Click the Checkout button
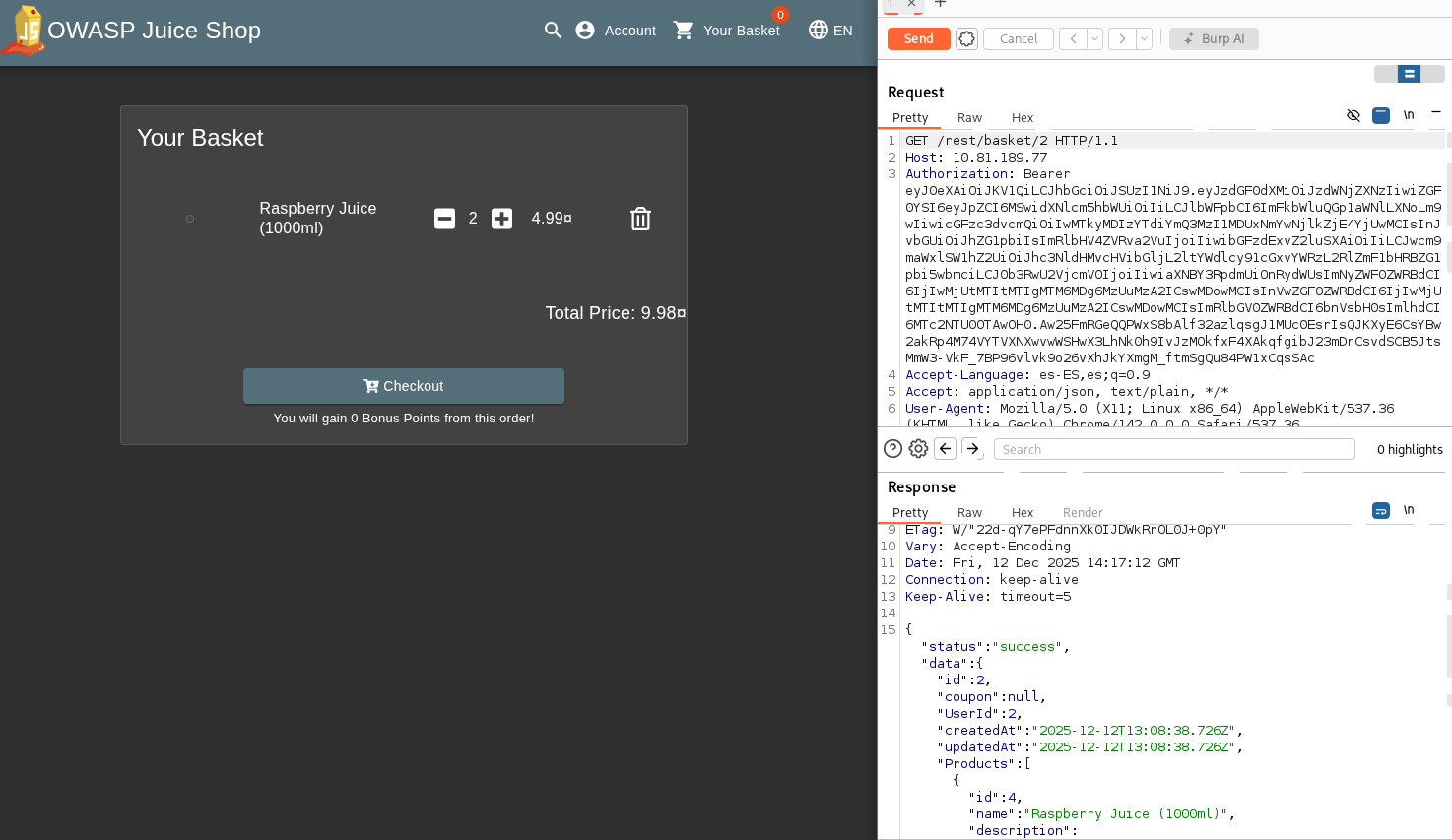Screen dimensions: 1452x840 [x=404, y=386]
